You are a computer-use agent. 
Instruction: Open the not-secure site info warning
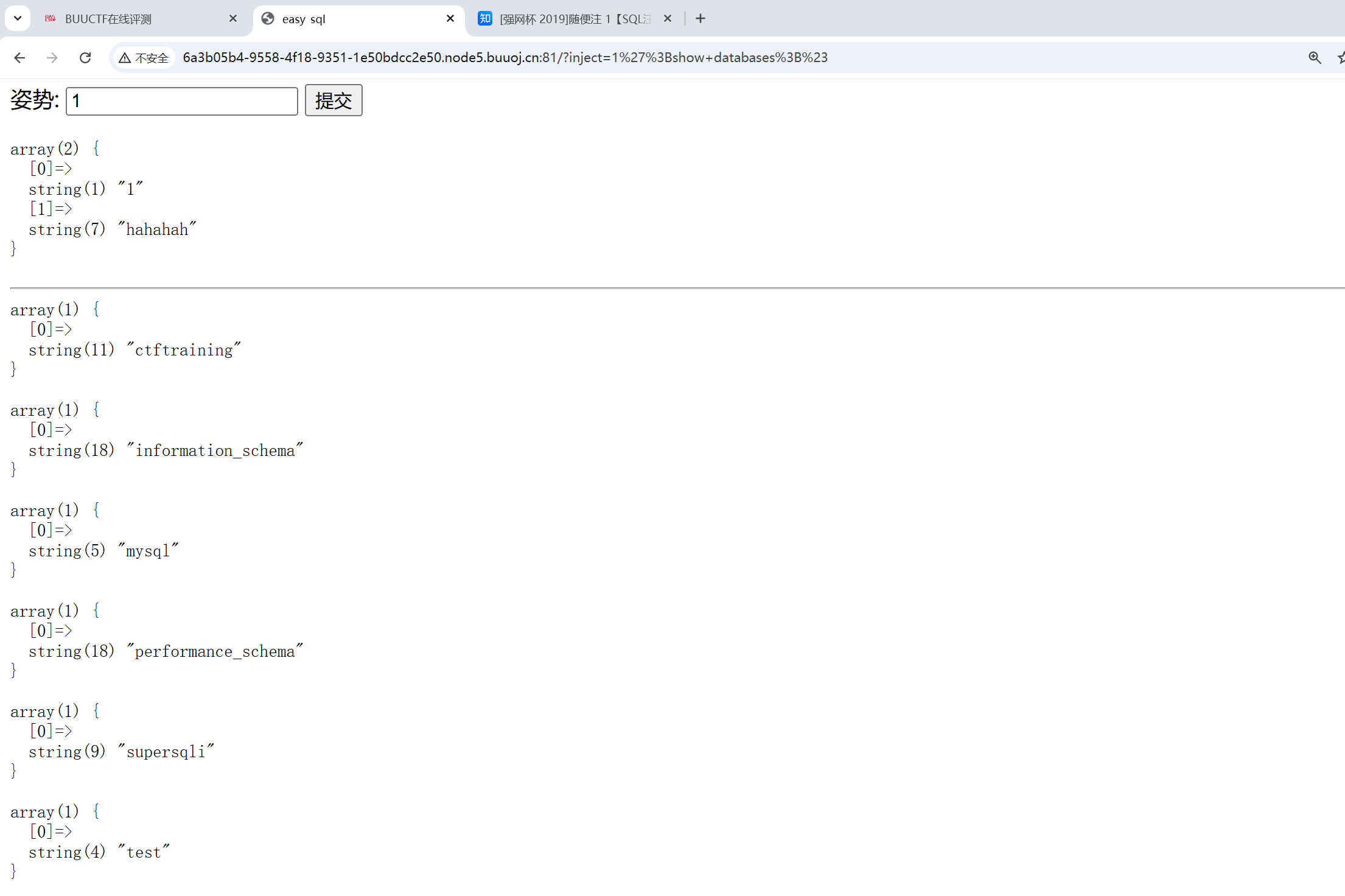[x=144, y=58]
